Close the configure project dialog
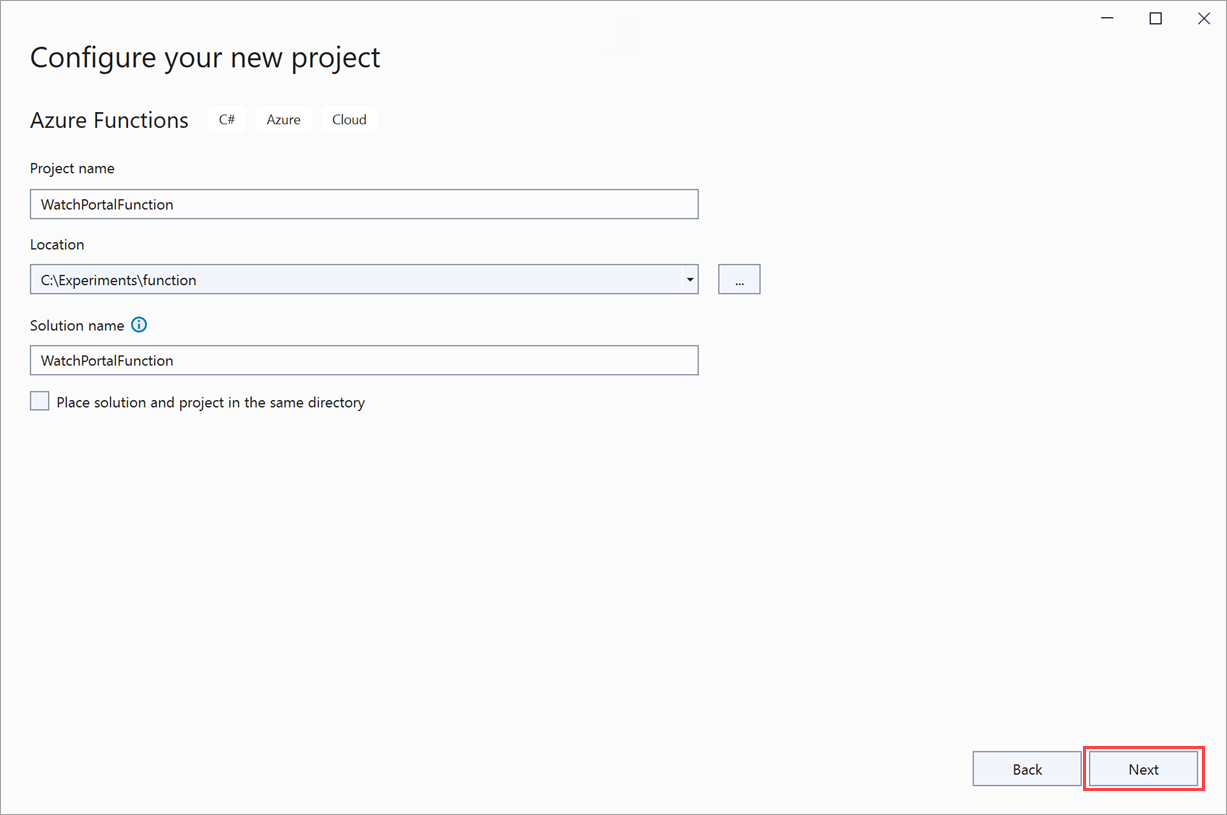Viewport: 1227px width, 815px height. (x=1203, y=18)
